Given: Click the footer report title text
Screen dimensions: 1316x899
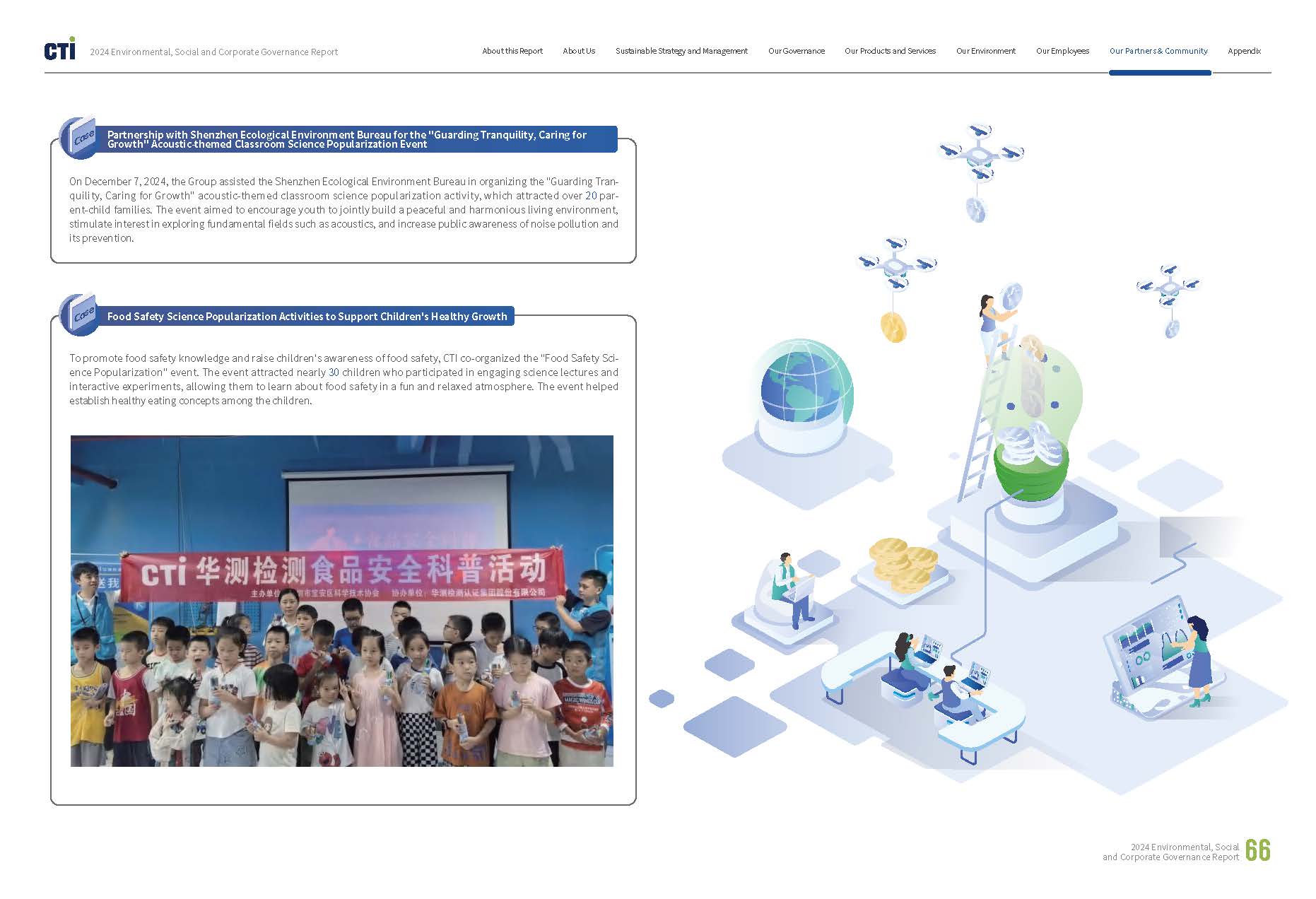Looking at the screenshot, I should click(x=1170, y=852).
